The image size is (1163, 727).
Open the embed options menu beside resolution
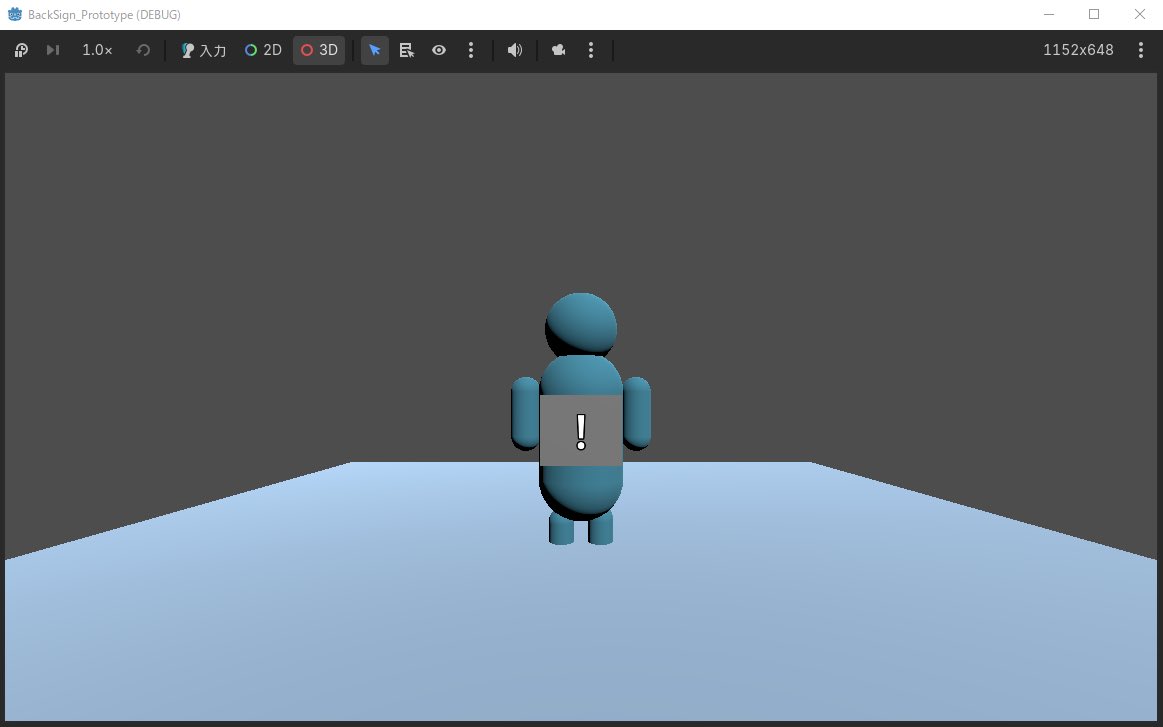click(x=1141, y=50)
